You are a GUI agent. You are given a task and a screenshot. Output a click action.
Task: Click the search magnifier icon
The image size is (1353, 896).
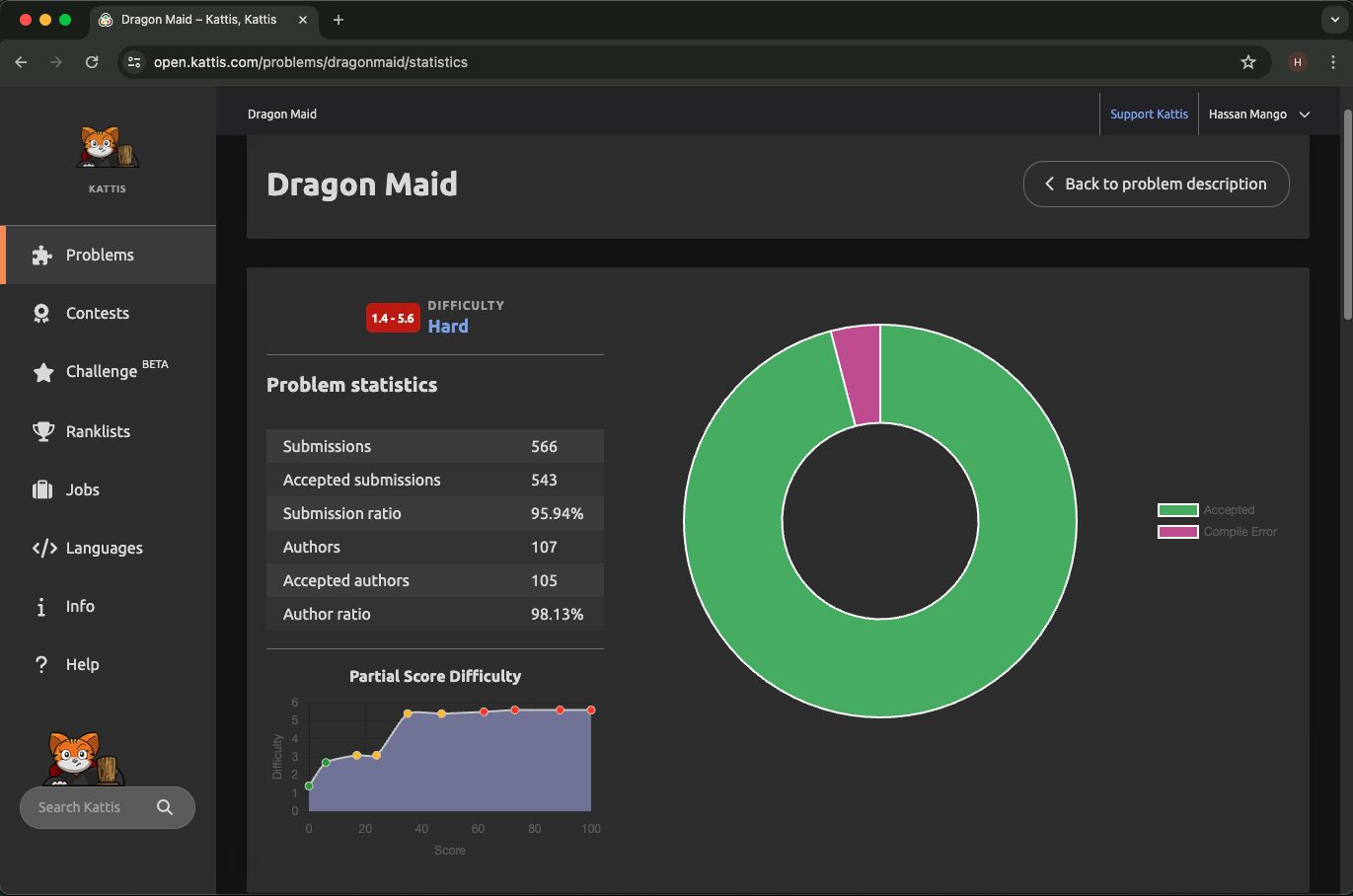pyautogui.click(x=165, y=807)
